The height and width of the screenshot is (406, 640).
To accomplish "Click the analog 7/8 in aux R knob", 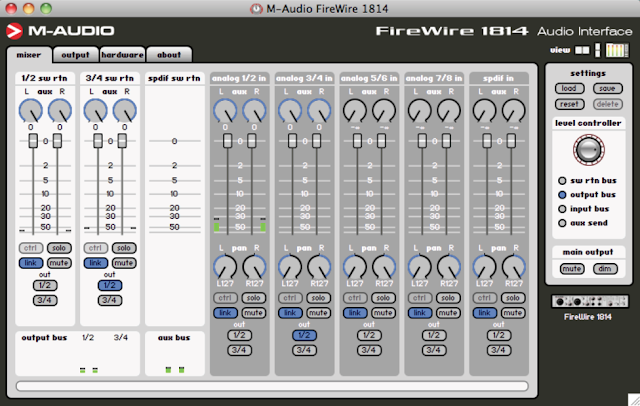I will (x=449, y=110).
